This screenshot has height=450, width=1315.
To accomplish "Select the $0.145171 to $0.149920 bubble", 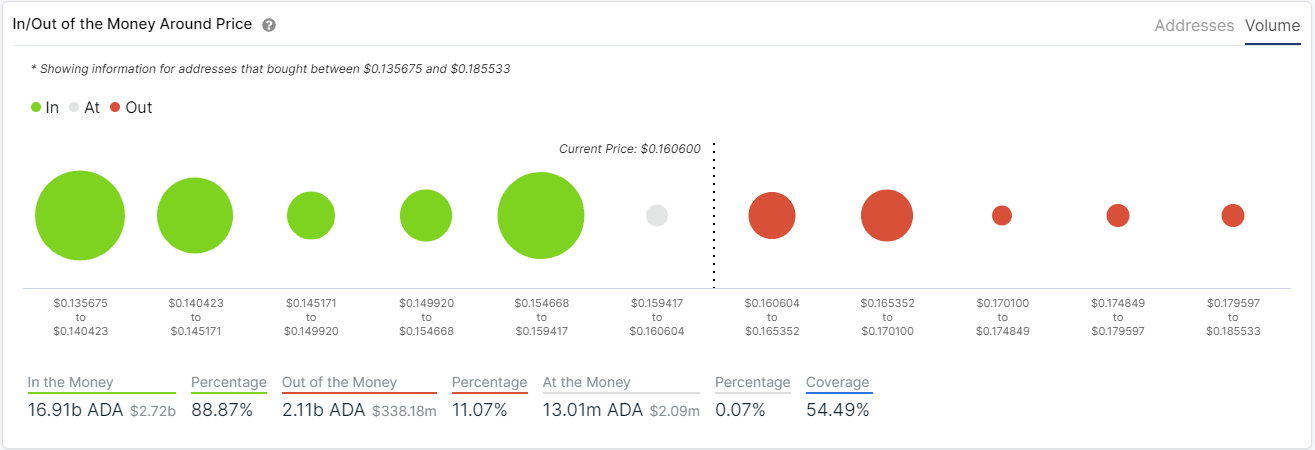I will click(311, 216).
